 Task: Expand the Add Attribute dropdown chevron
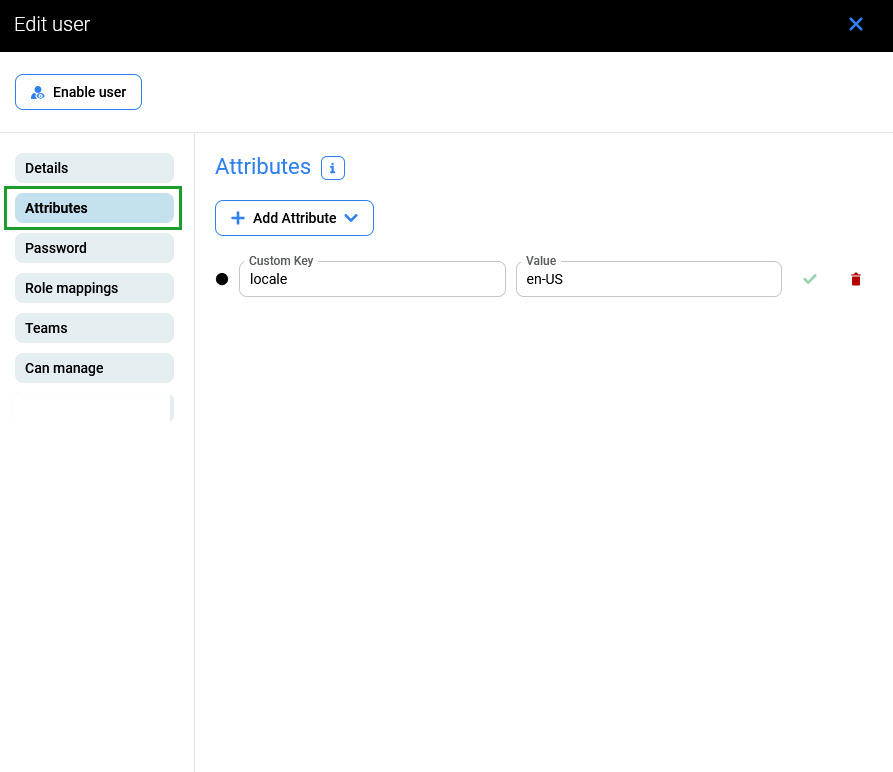[x=351, y=218]
